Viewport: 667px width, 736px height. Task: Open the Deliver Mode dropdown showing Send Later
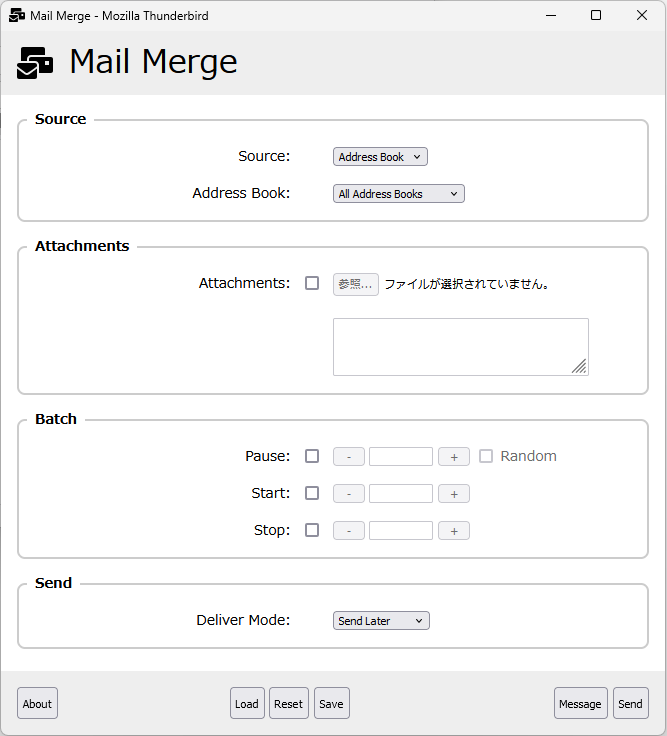click(380, 621)
